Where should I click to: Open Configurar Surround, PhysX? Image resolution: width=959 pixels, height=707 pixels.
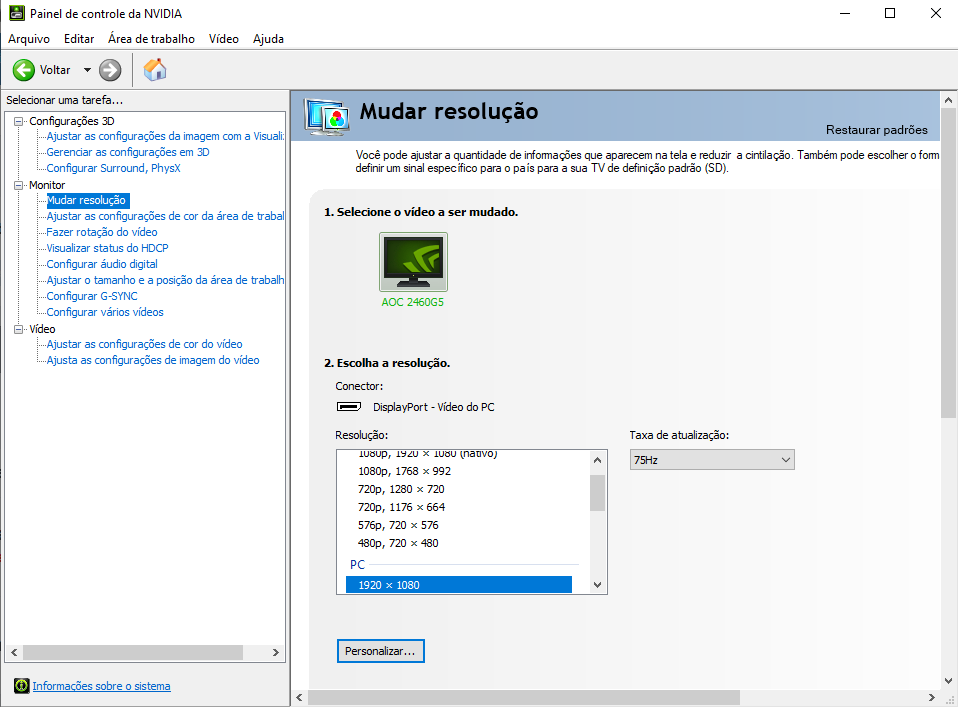tap(114, 168)
